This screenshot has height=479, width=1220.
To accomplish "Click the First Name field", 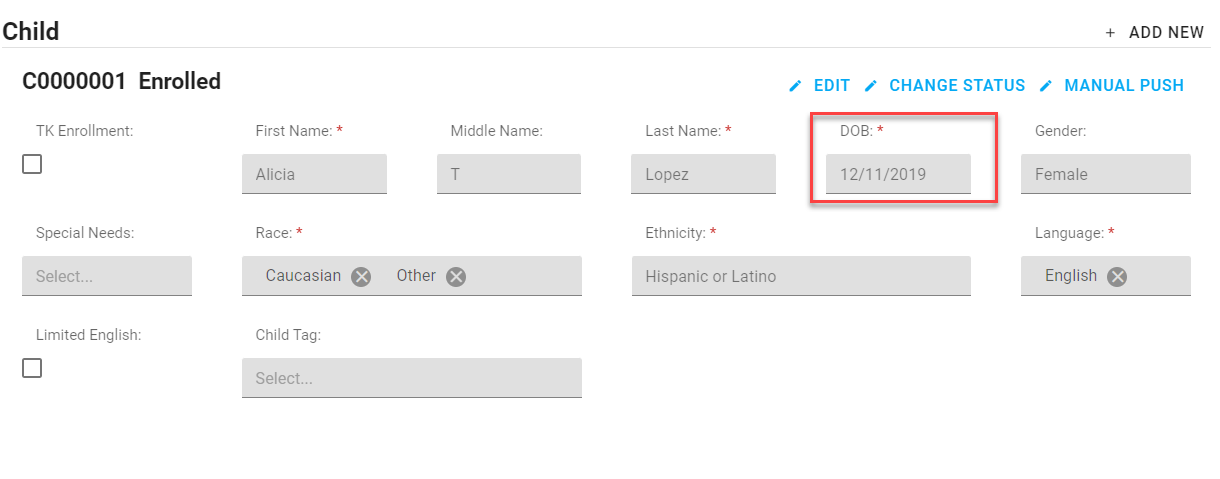I will point(314,174).
